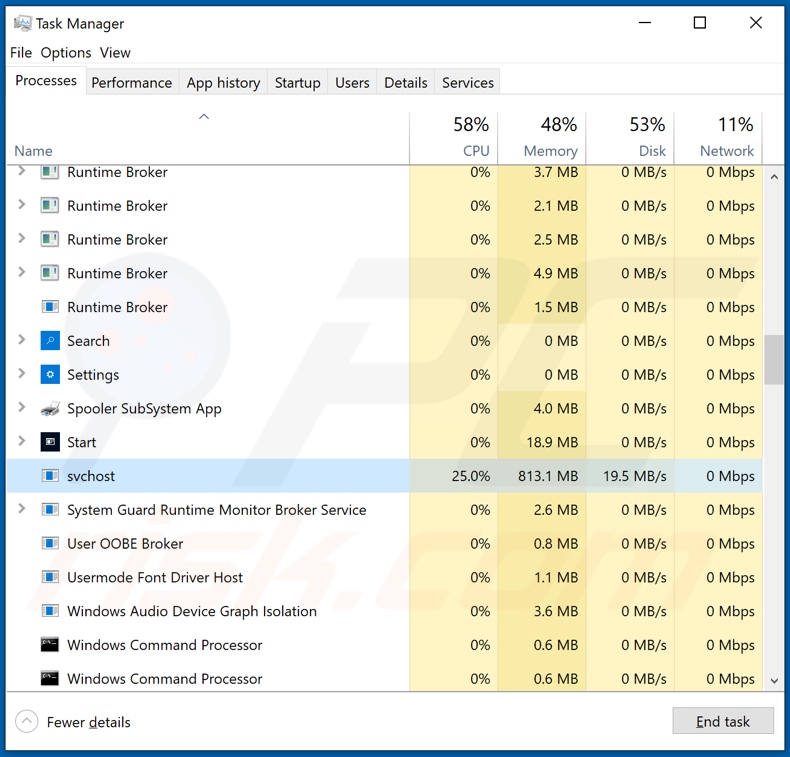The width and height of the screenshot is (790, 757).
Task: Expand the Spooler SubSystem App entry
Action: 22,408
